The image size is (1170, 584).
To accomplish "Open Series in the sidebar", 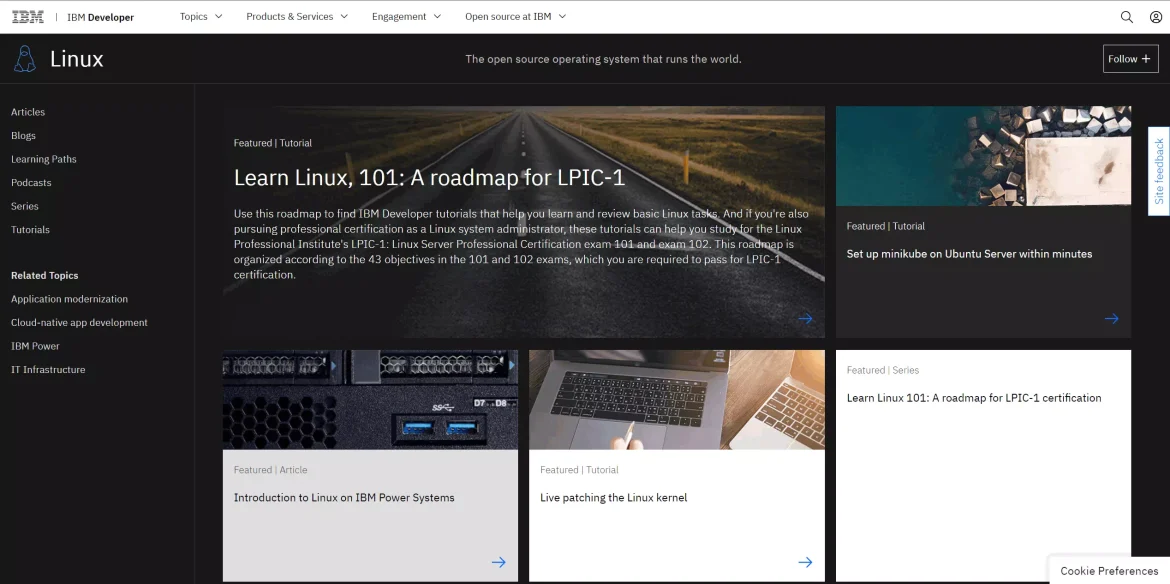I will click(25, 206).
